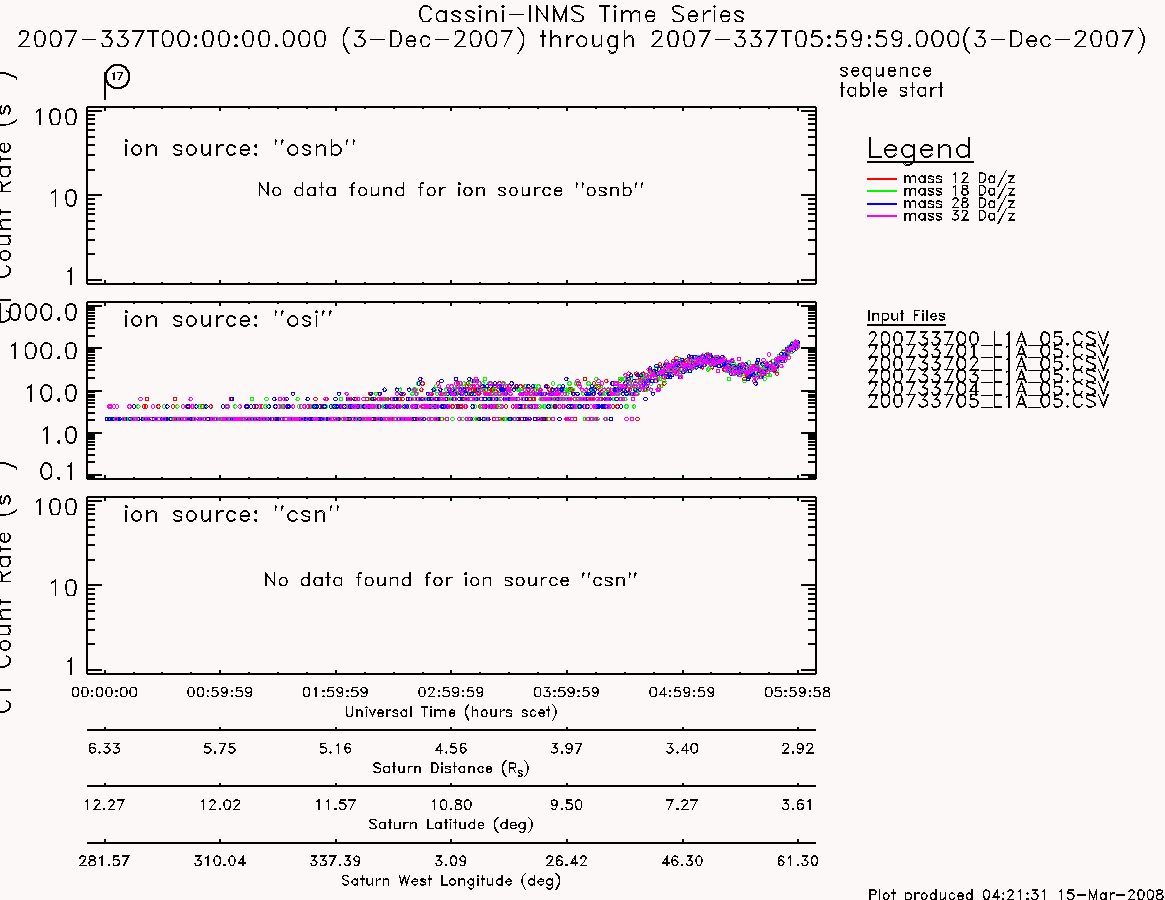The width and height of the screenshot is (1165, 900).
Task: Click west longitude value 310.04
Action: tap(219, 861)
